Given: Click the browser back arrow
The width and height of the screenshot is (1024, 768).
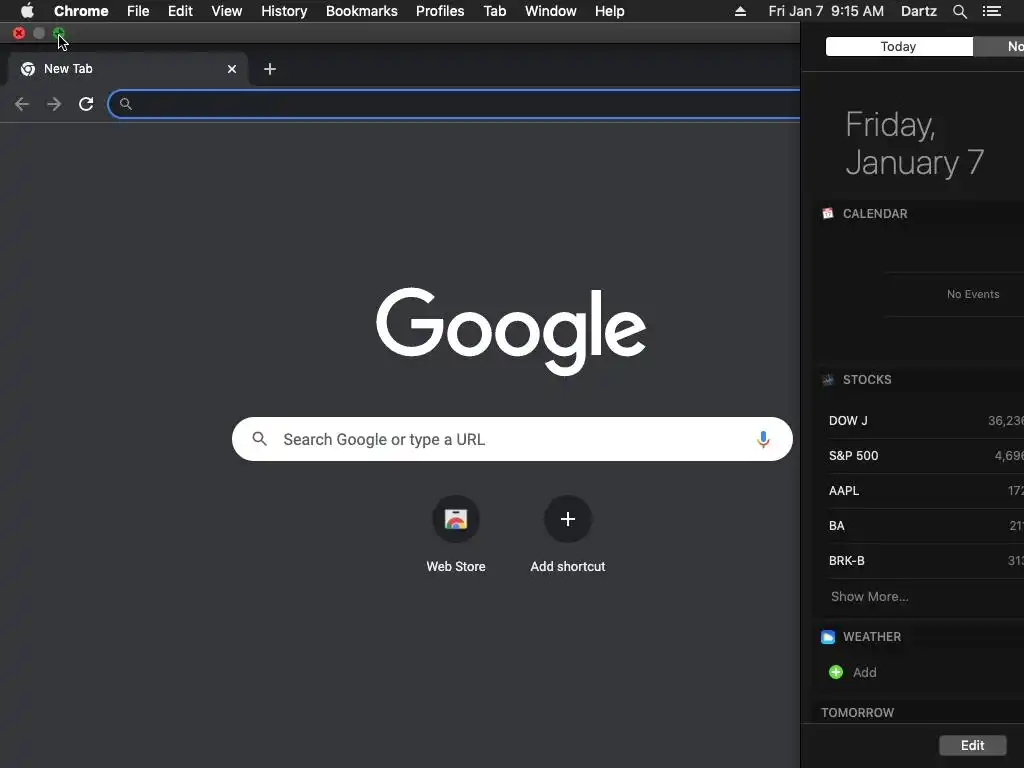Looking at the screenshot, I should point(22,104).
